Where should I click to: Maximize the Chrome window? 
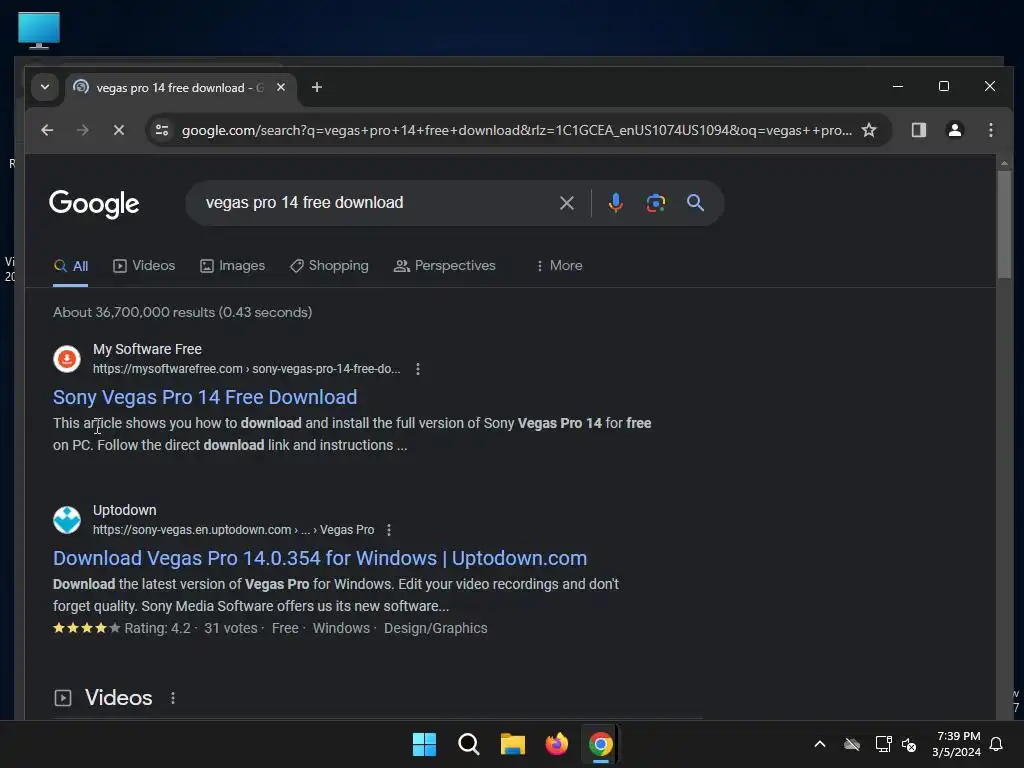944,86
